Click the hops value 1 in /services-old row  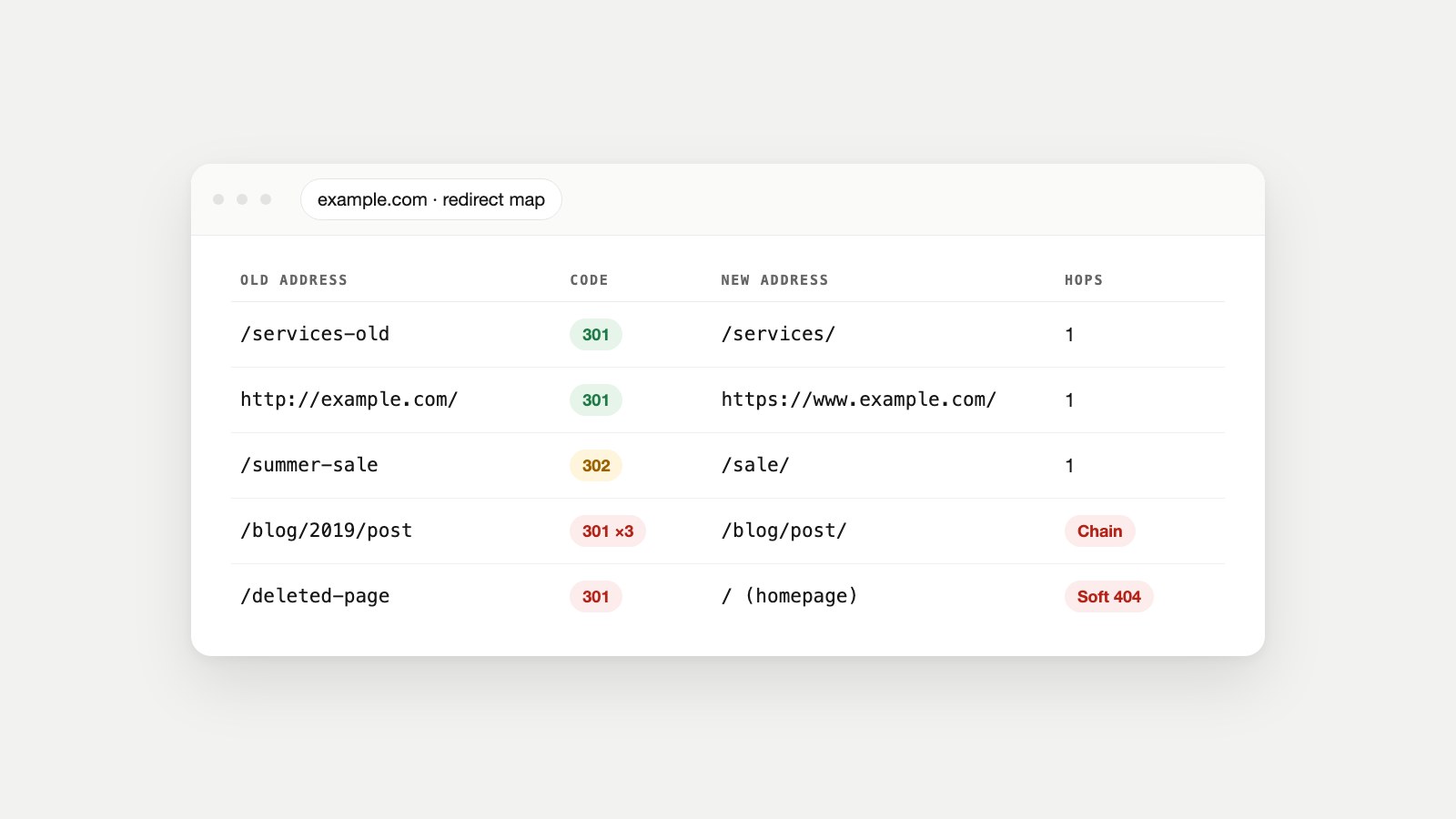point(1069,335)
